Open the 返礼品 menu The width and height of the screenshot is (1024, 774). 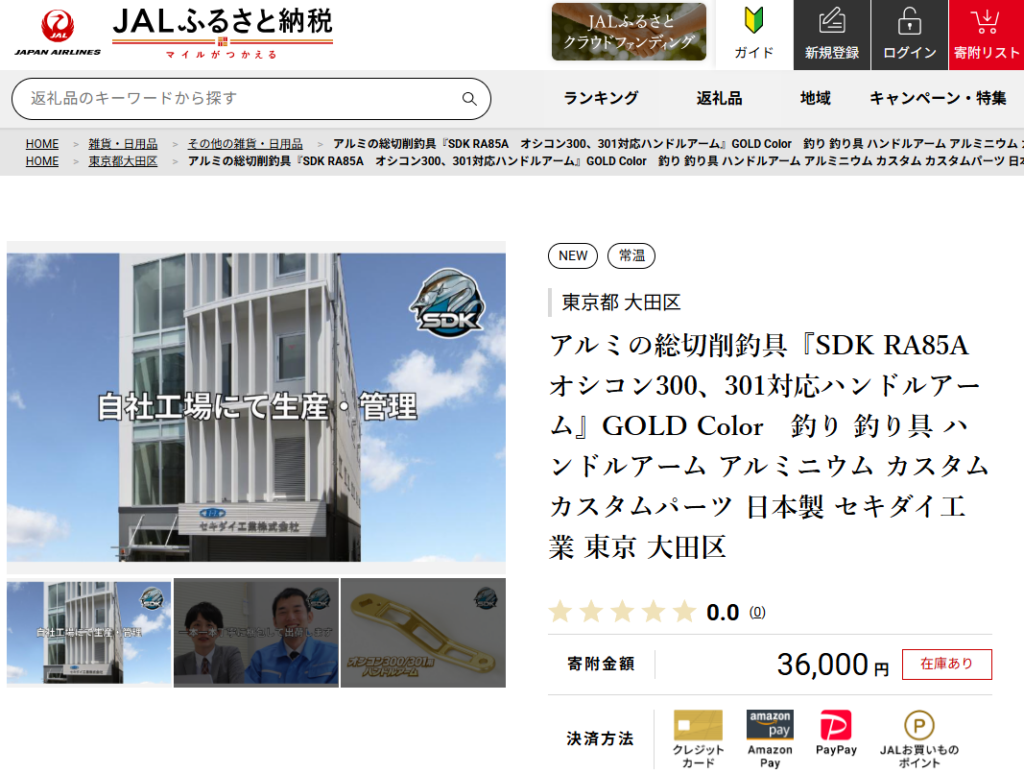point(719,98)
